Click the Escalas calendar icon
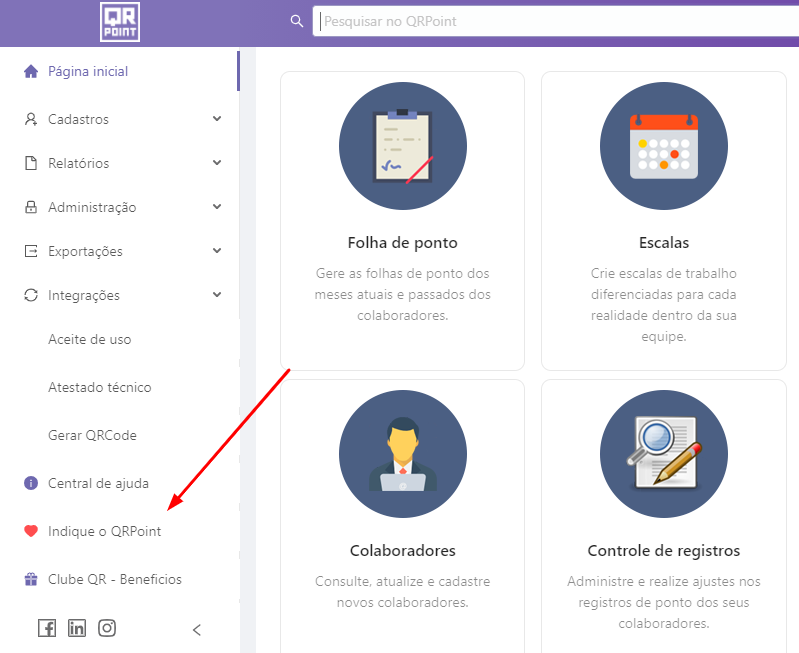The width and height of the screenshot is (799, 653). click(x=663, y=145)
